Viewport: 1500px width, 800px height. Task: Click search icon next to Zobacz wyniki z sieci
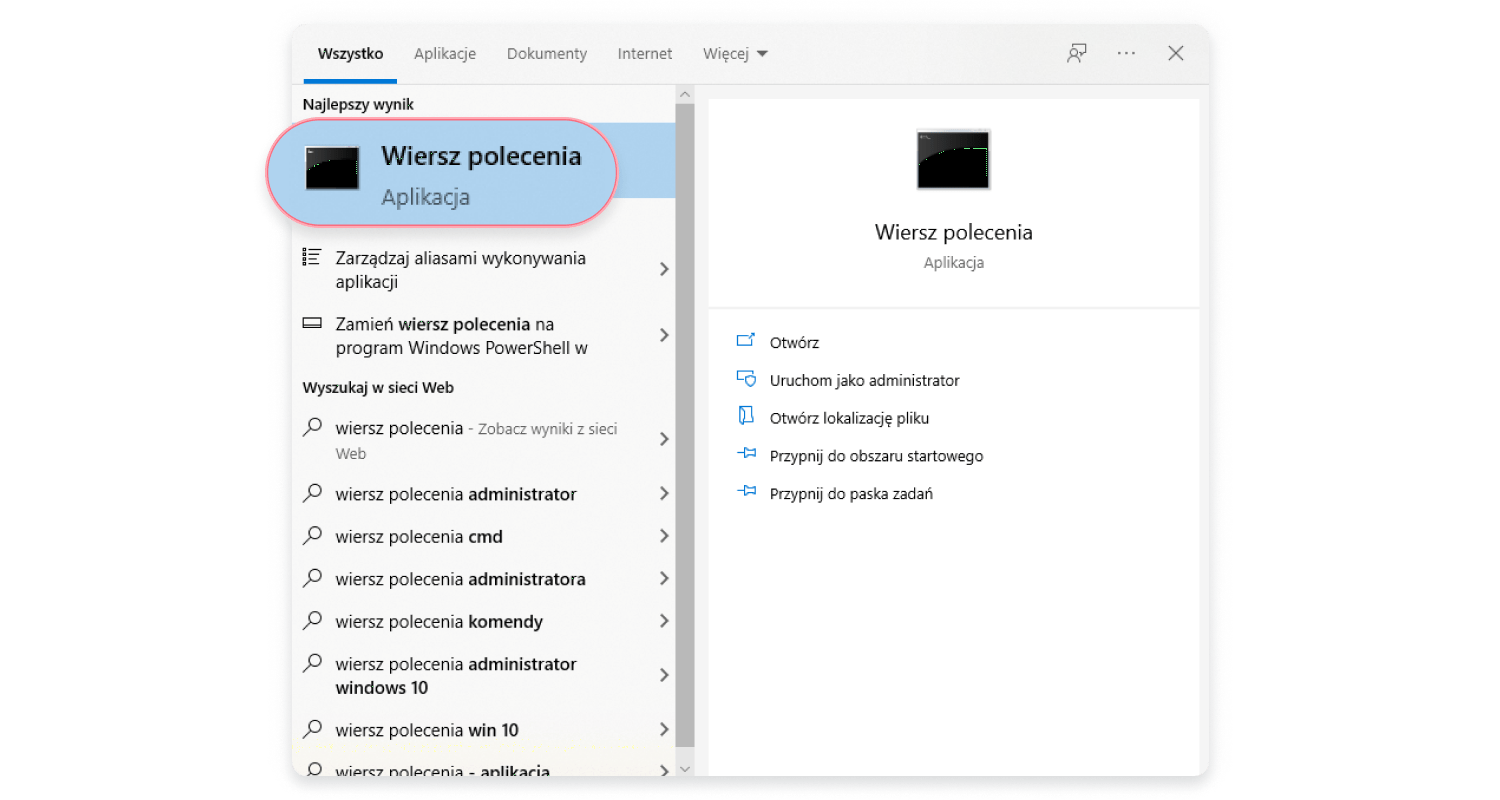tap(312, 427)
